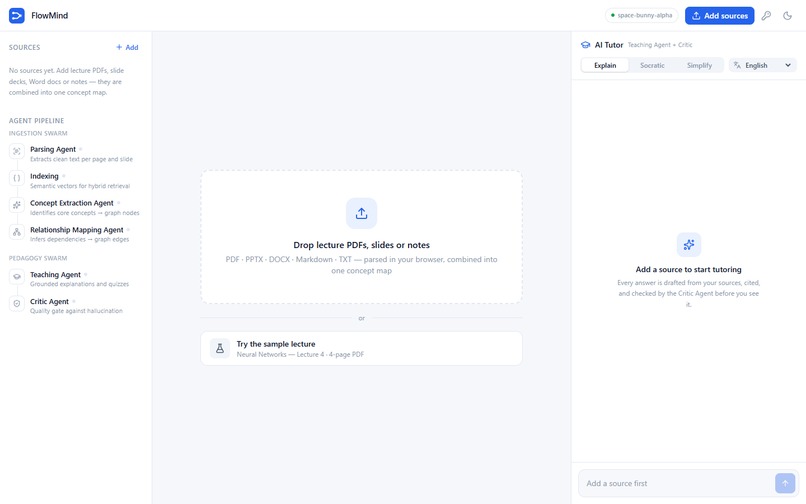Screen dimensions: 806x504
Task: Select the Critic Agent label
Action: pos(49,301)
